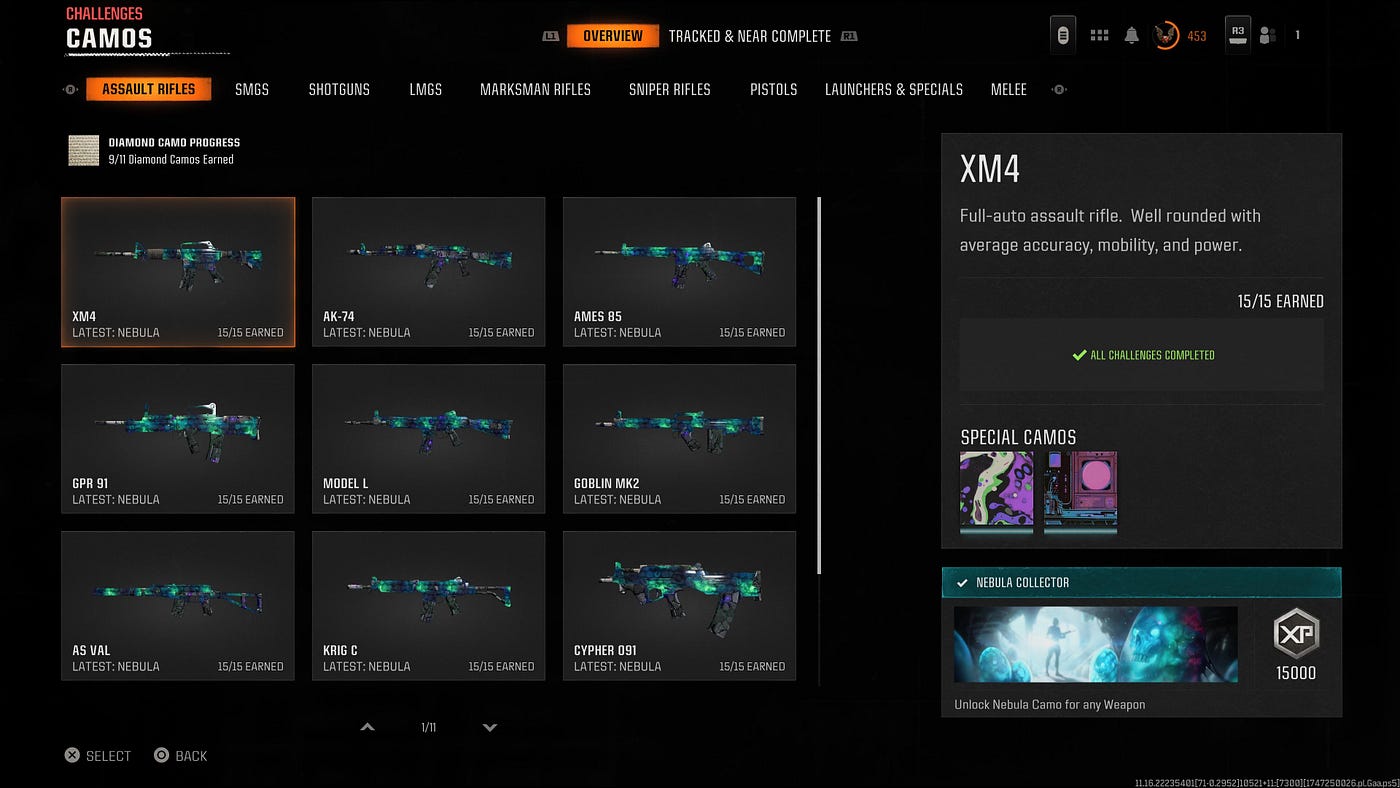The width and height of the screenshot is (1400, 788).
Task: Select the Cypher 091 weapon card
Action: [x=680, y=606]
